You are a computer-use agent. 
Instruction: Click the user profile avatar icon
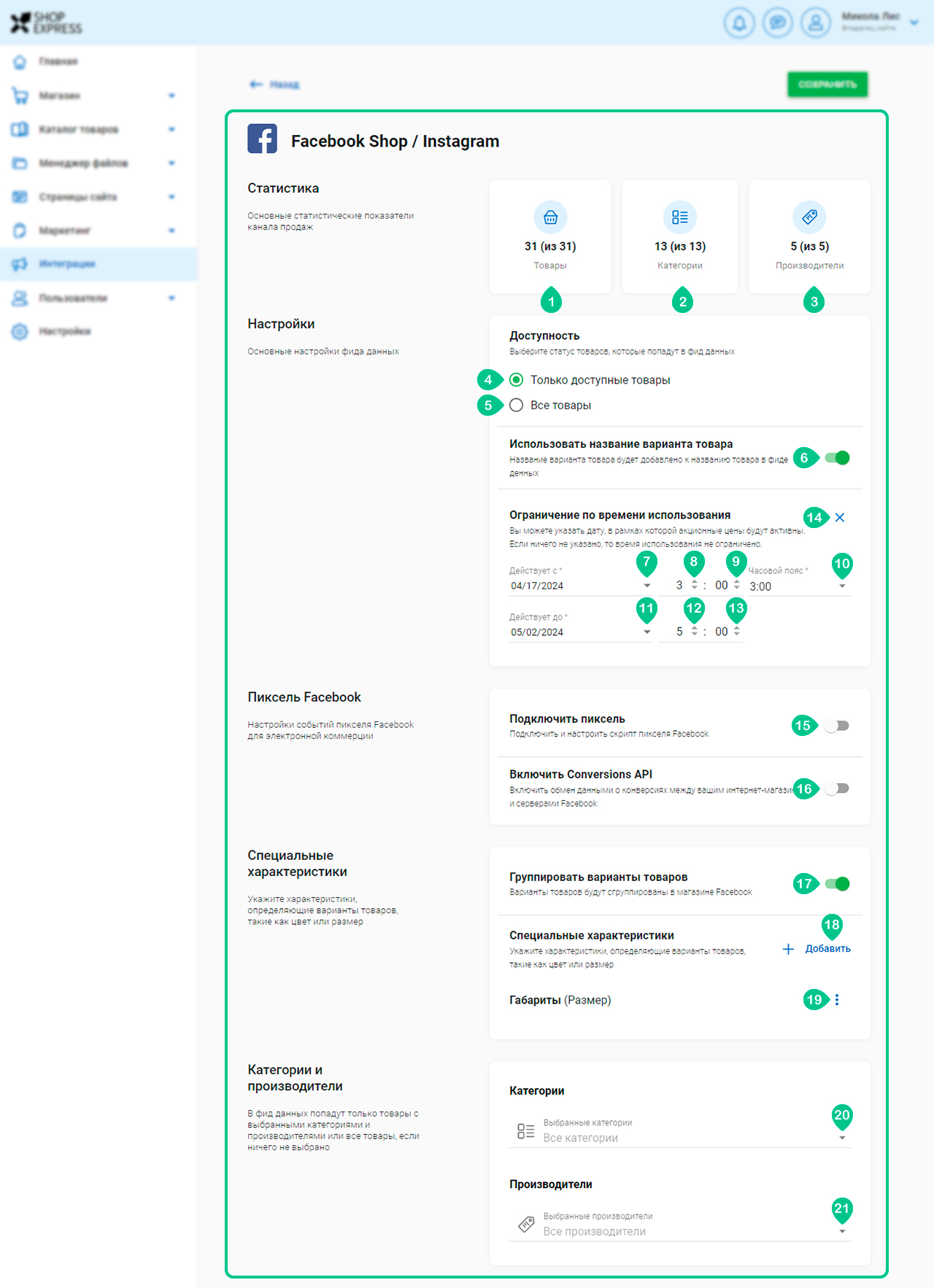pos(816,23)
